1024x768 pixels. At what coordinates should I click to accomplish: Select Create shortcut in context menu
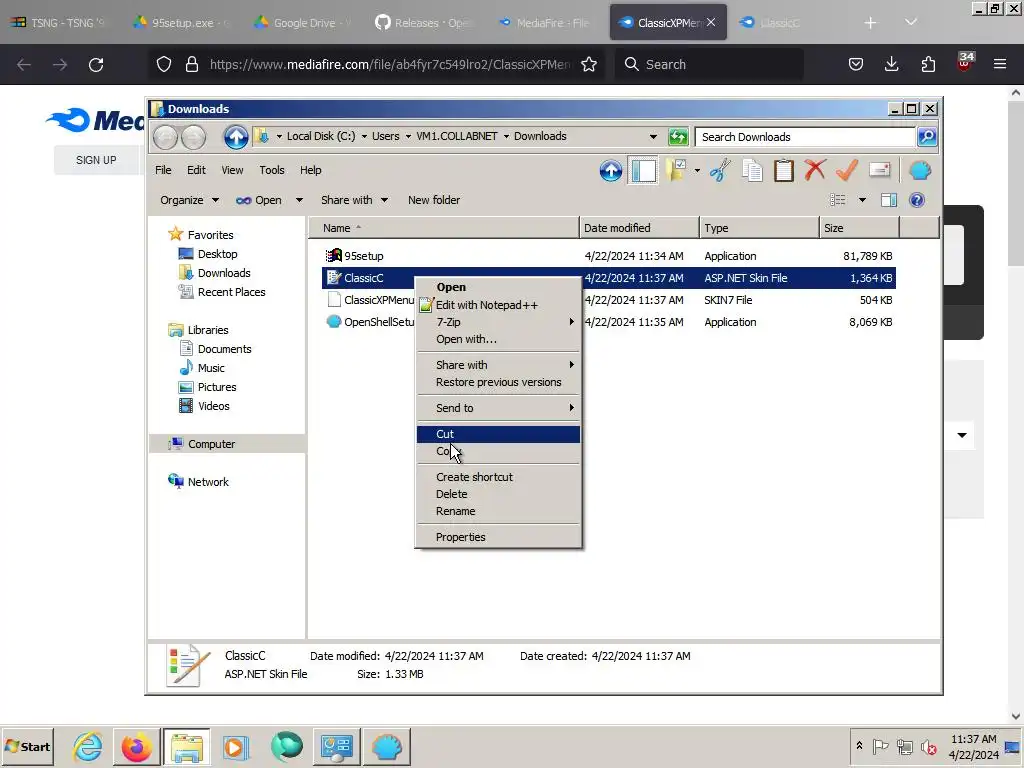tap(498, 477)
